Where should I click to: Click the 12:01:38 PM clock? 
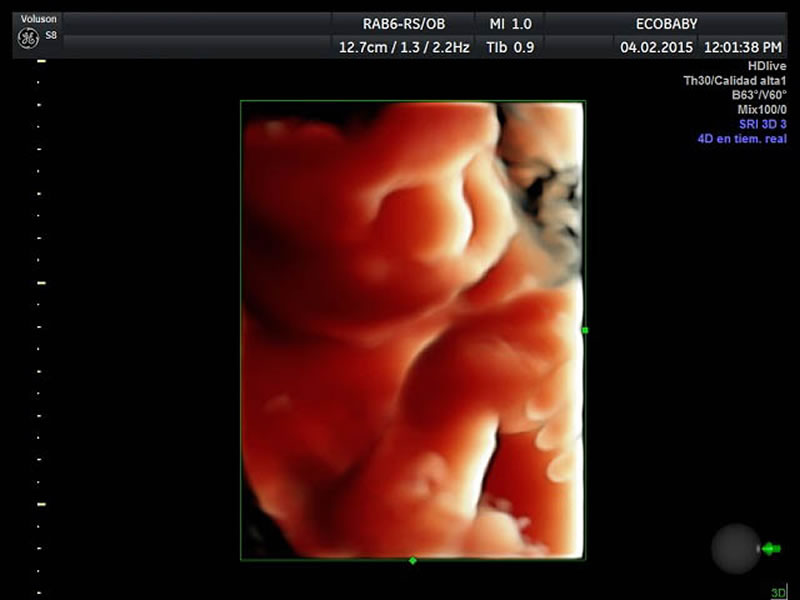(x=743, y=46)
